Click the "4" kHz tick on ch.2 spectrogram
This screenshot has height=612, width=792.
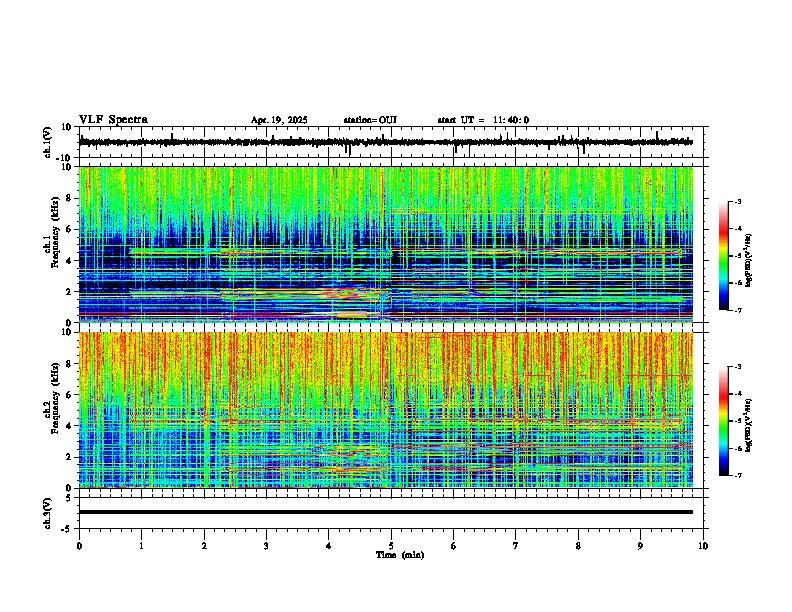(70, 426)
